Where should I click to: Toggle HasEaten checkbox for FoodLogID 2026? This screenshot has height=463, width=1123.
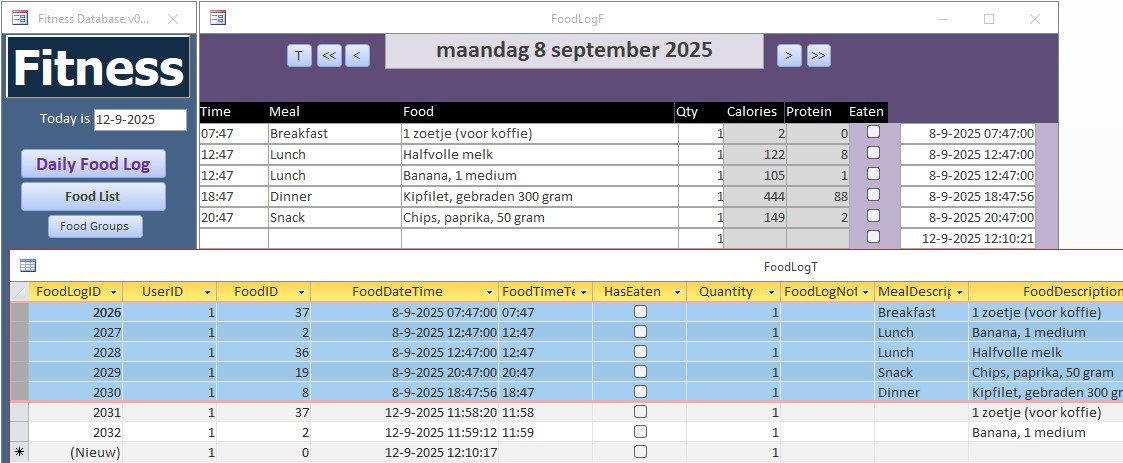coord(640,312)
